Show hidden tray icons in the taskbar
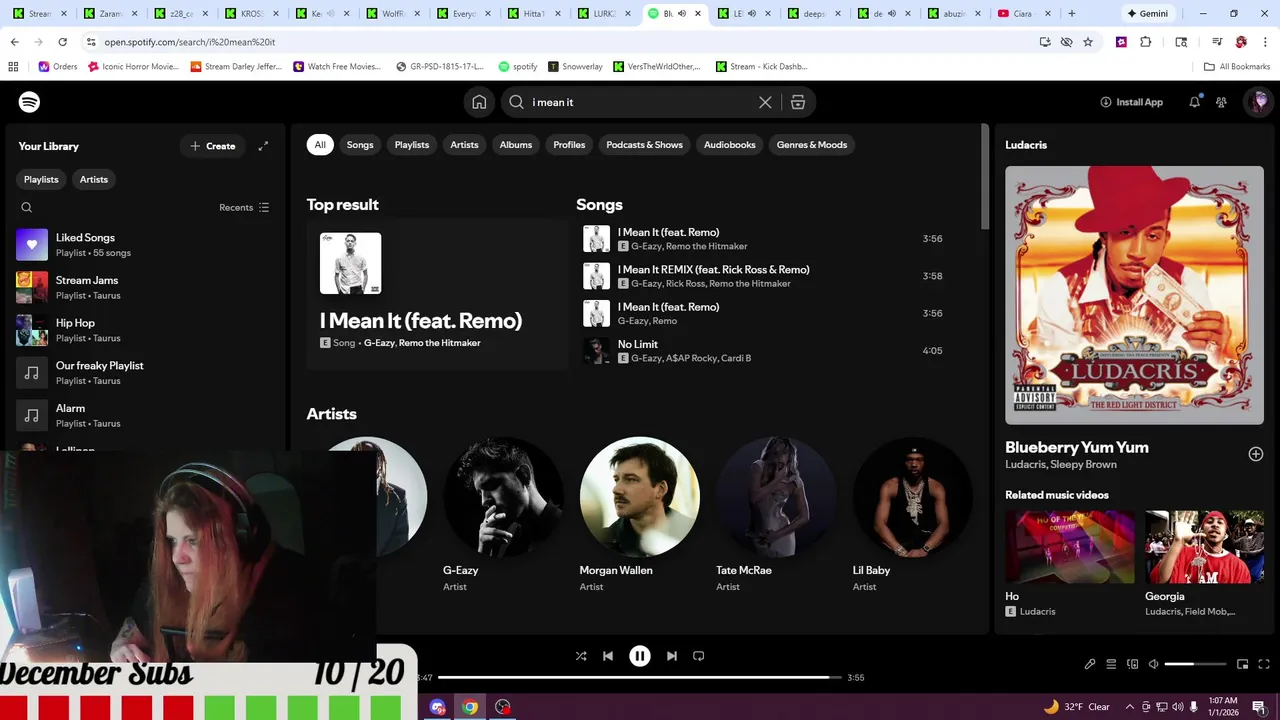The width and height of the screenshot is (1280, 720). coord(1131,707)
